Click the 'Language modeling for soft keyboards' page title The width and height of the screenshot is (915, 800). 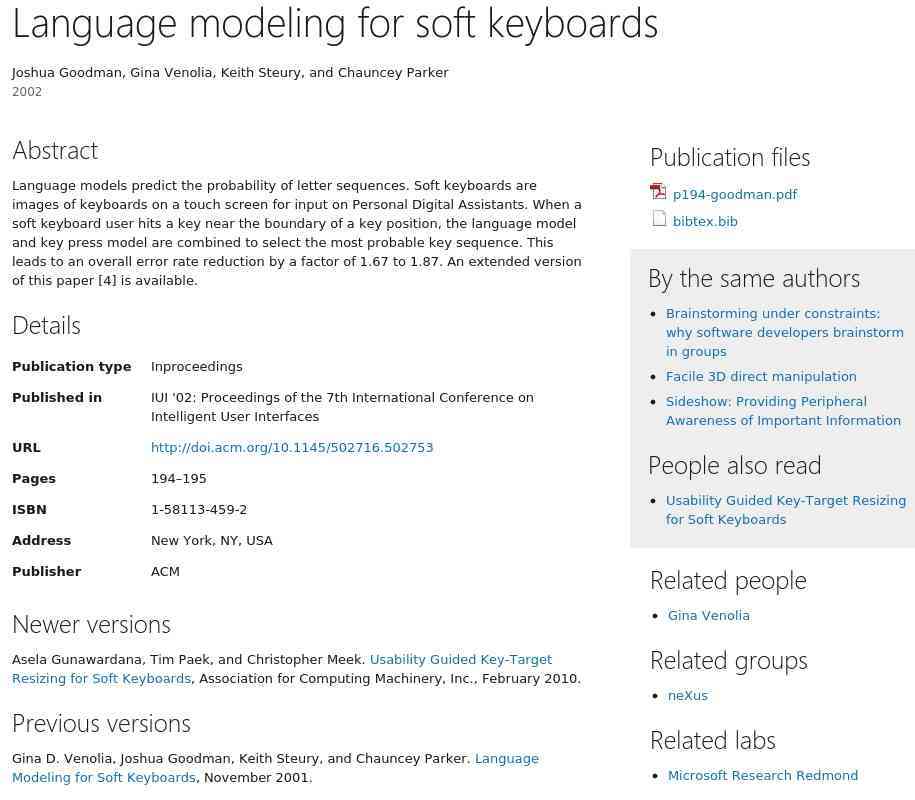(335, 25)
